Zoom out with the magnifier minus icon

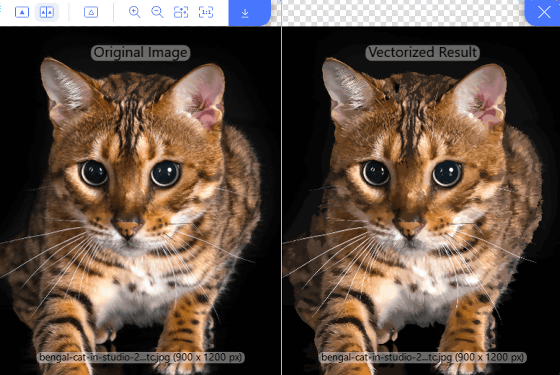(157, 12)
